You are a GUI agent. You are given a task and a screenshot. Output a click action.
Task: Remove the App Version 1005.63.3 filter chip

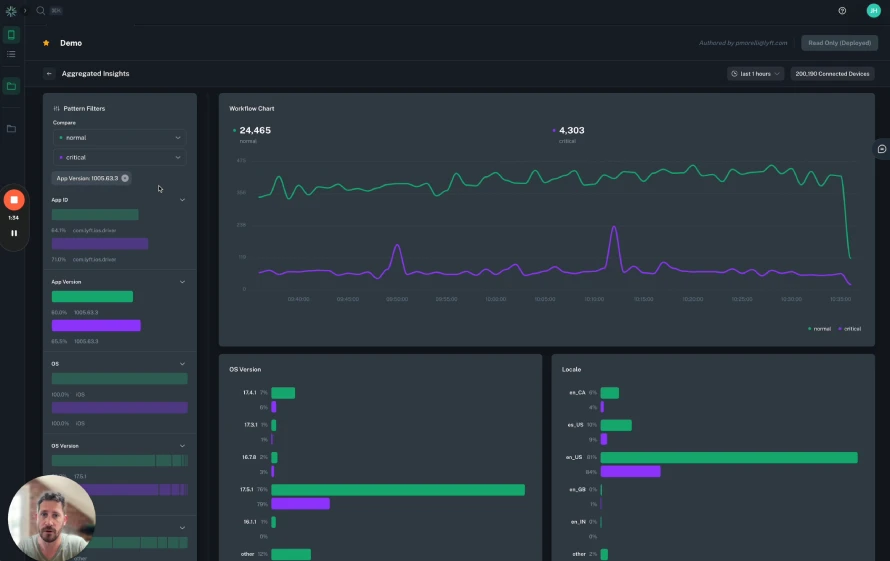pyautogui.click(x=125, y=178)
